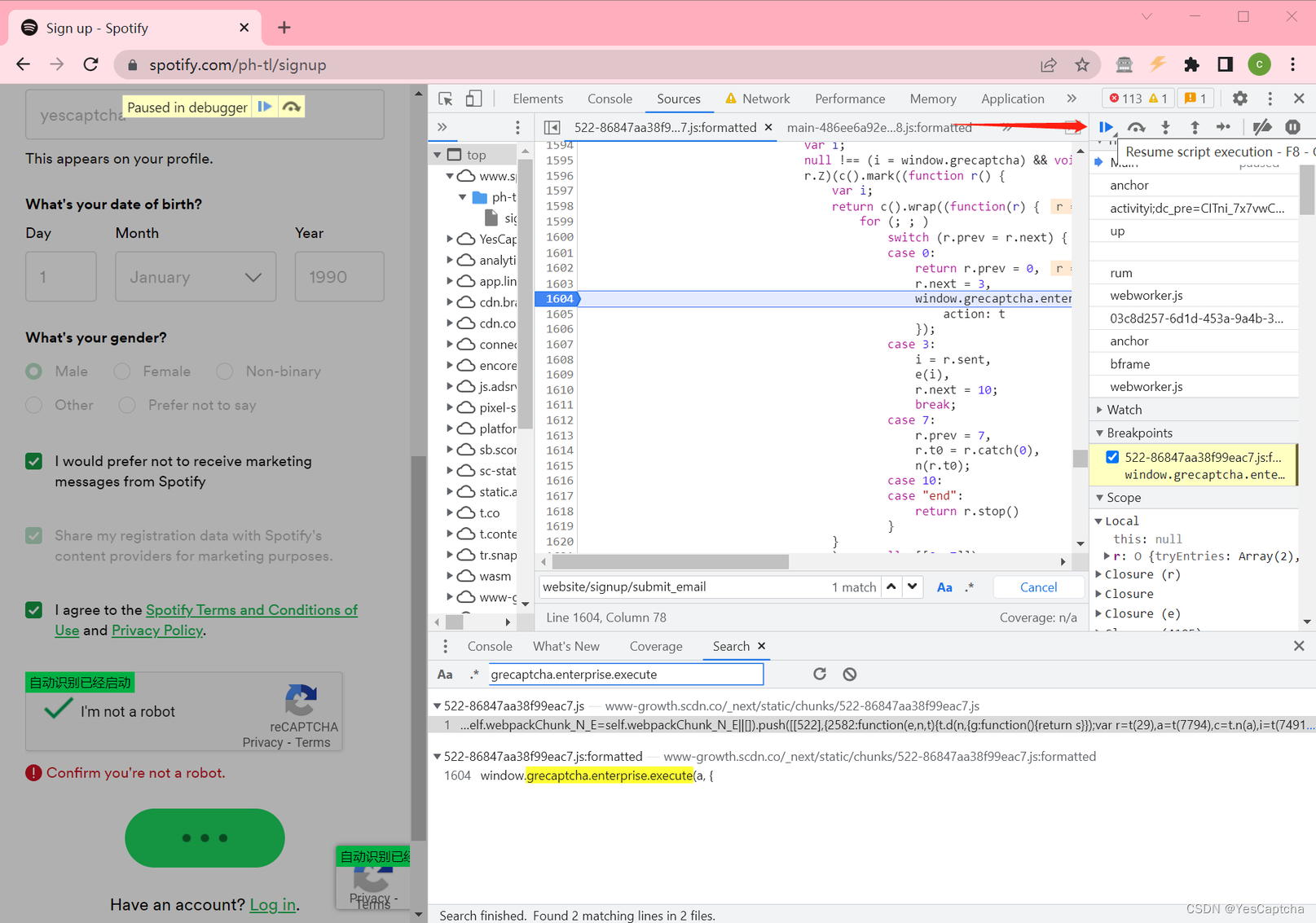Open the Performance tab

[x=850, y=99]
